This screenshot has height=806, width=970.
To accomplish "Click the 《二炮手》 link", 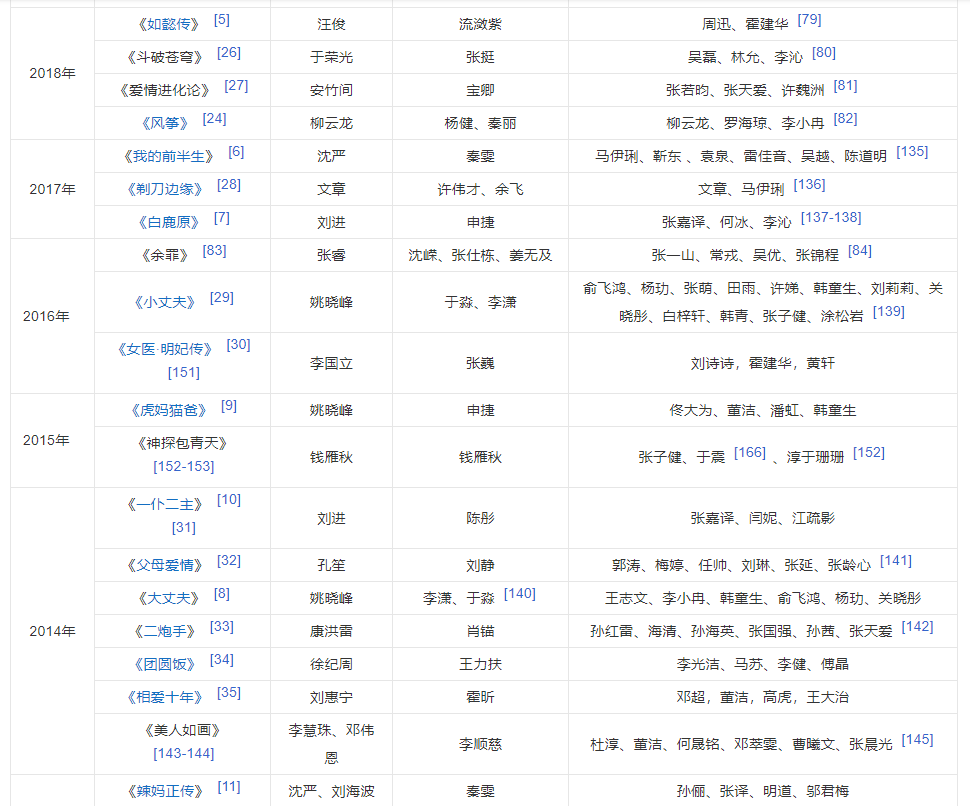I will 167,631.
